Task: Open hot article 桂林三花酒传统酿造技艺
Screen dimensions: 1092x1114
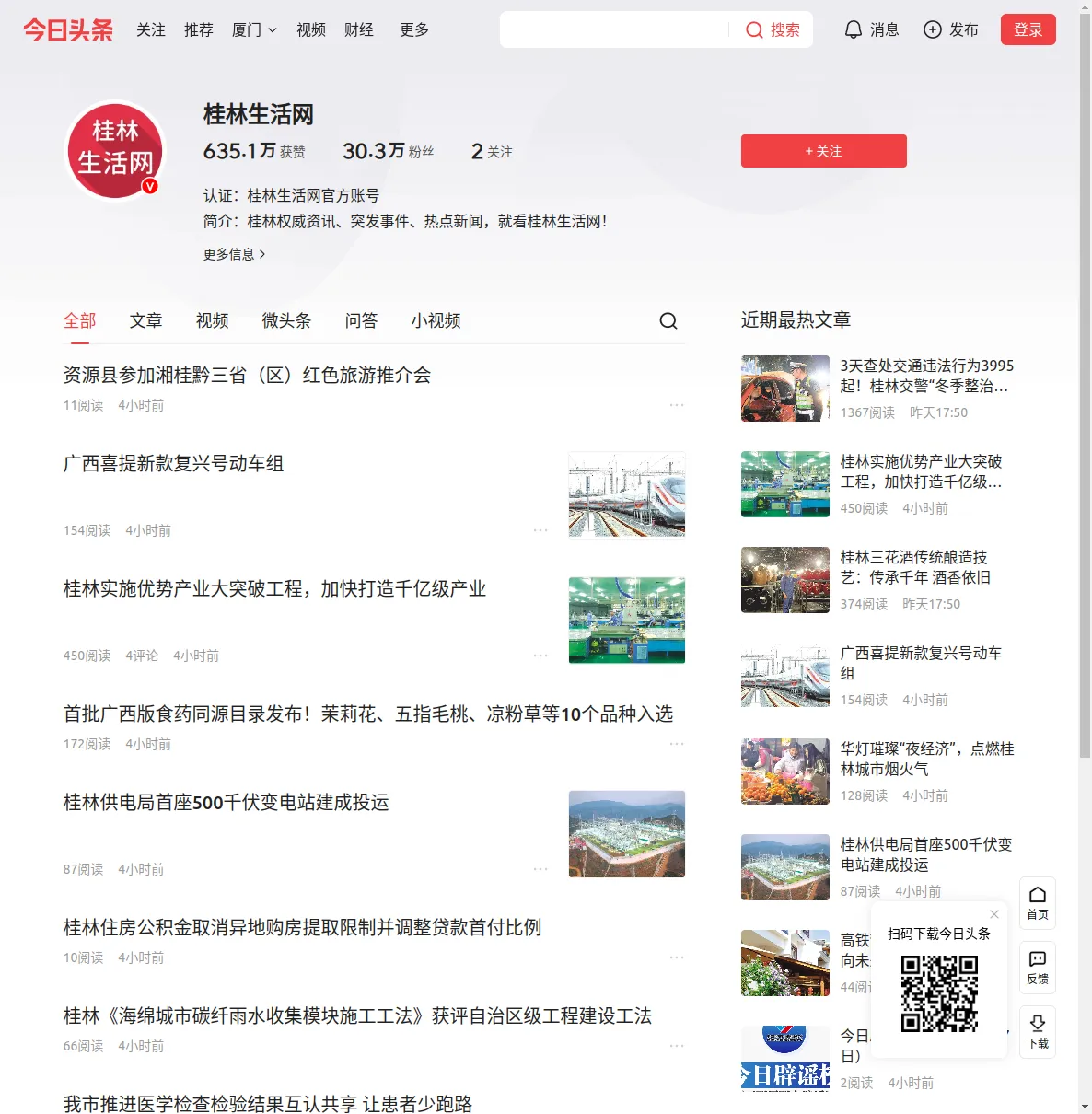Action: 916,567
